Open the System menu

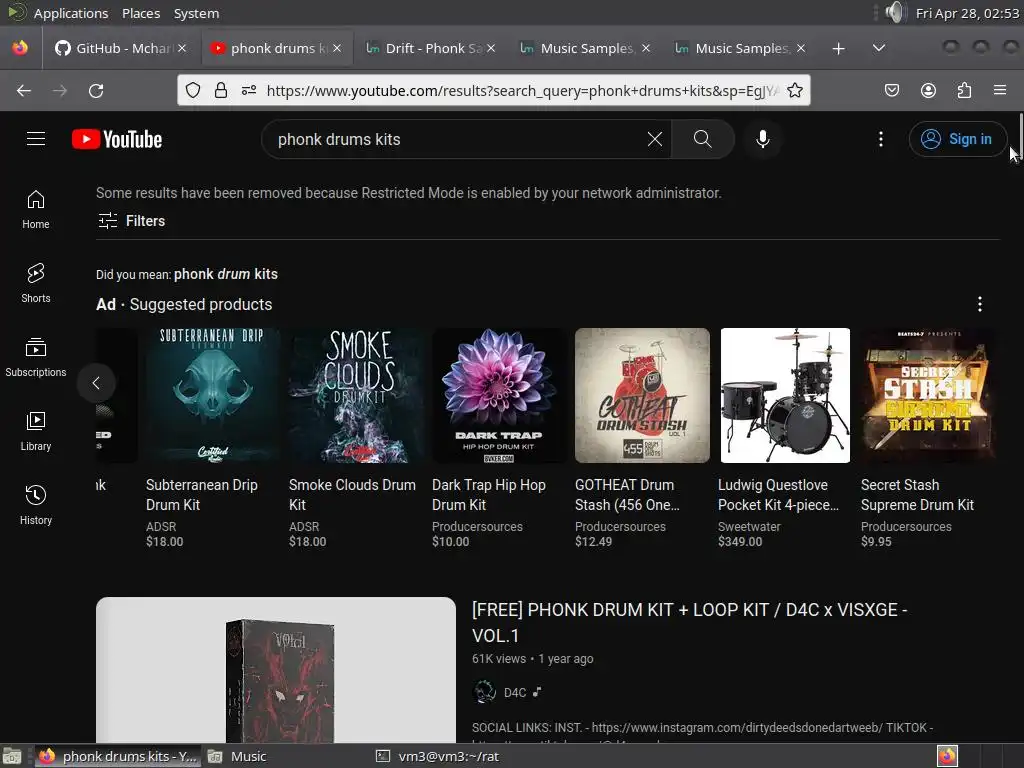(x=196, y=13)
